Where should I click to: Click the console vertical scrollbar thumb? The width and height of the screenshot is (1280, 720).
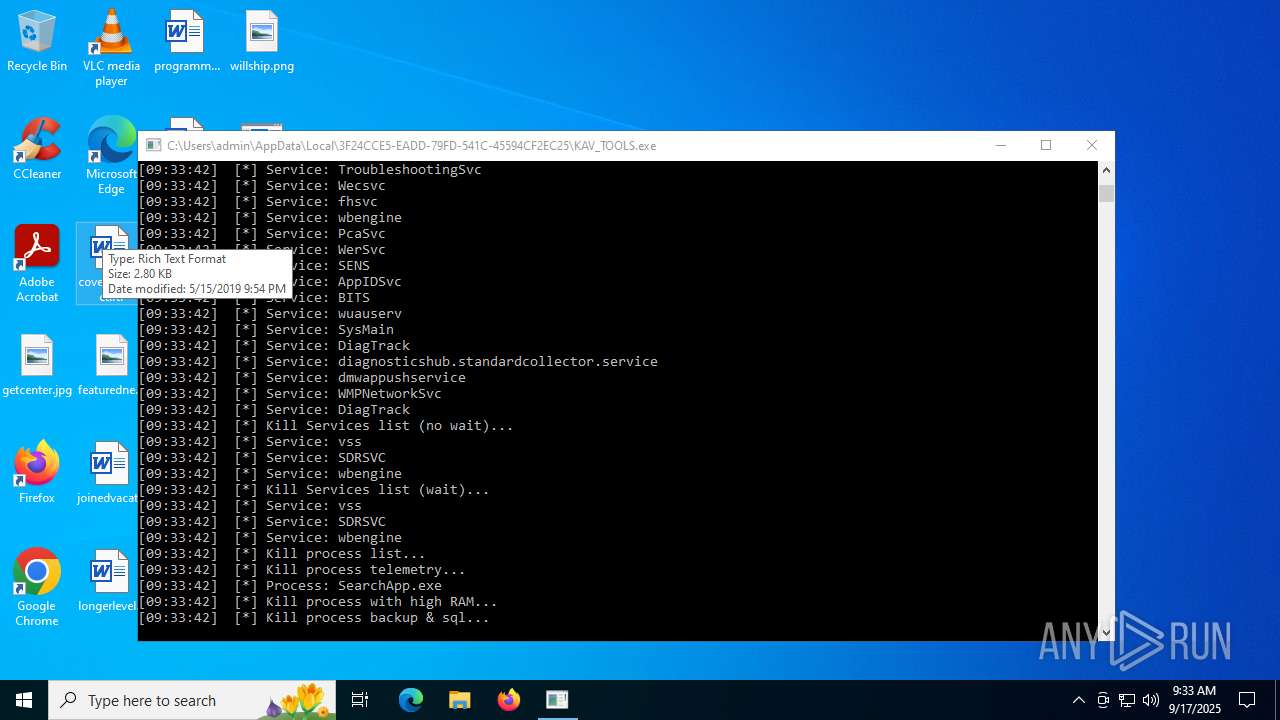tap(1106, 193)
